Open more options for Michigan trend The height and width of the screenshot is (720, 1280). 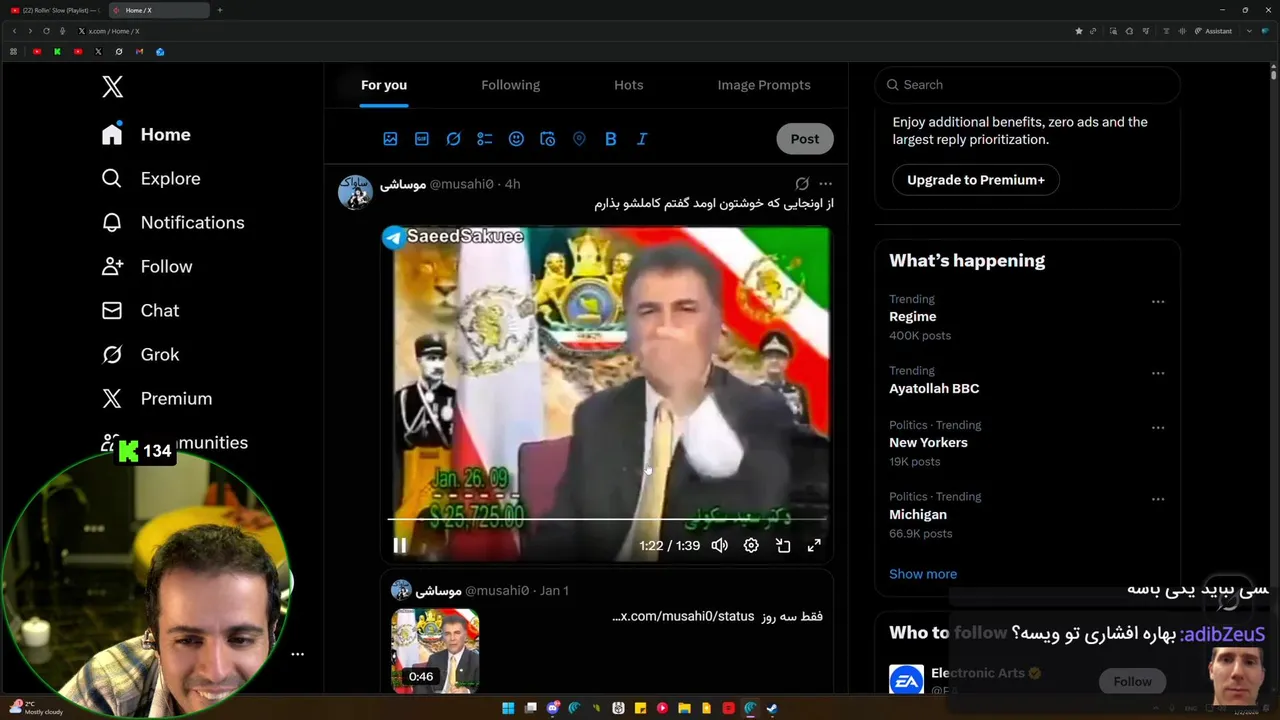1158,499
